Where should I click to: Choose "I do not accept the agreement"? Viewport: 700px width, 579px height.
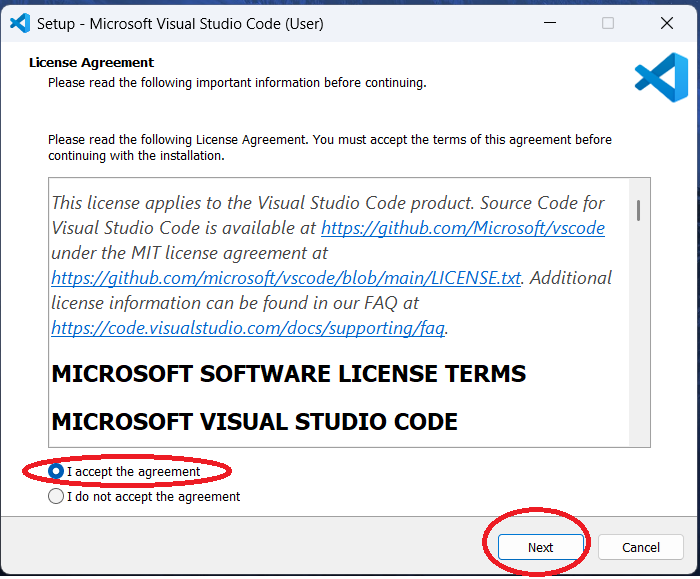pos(56,496)
